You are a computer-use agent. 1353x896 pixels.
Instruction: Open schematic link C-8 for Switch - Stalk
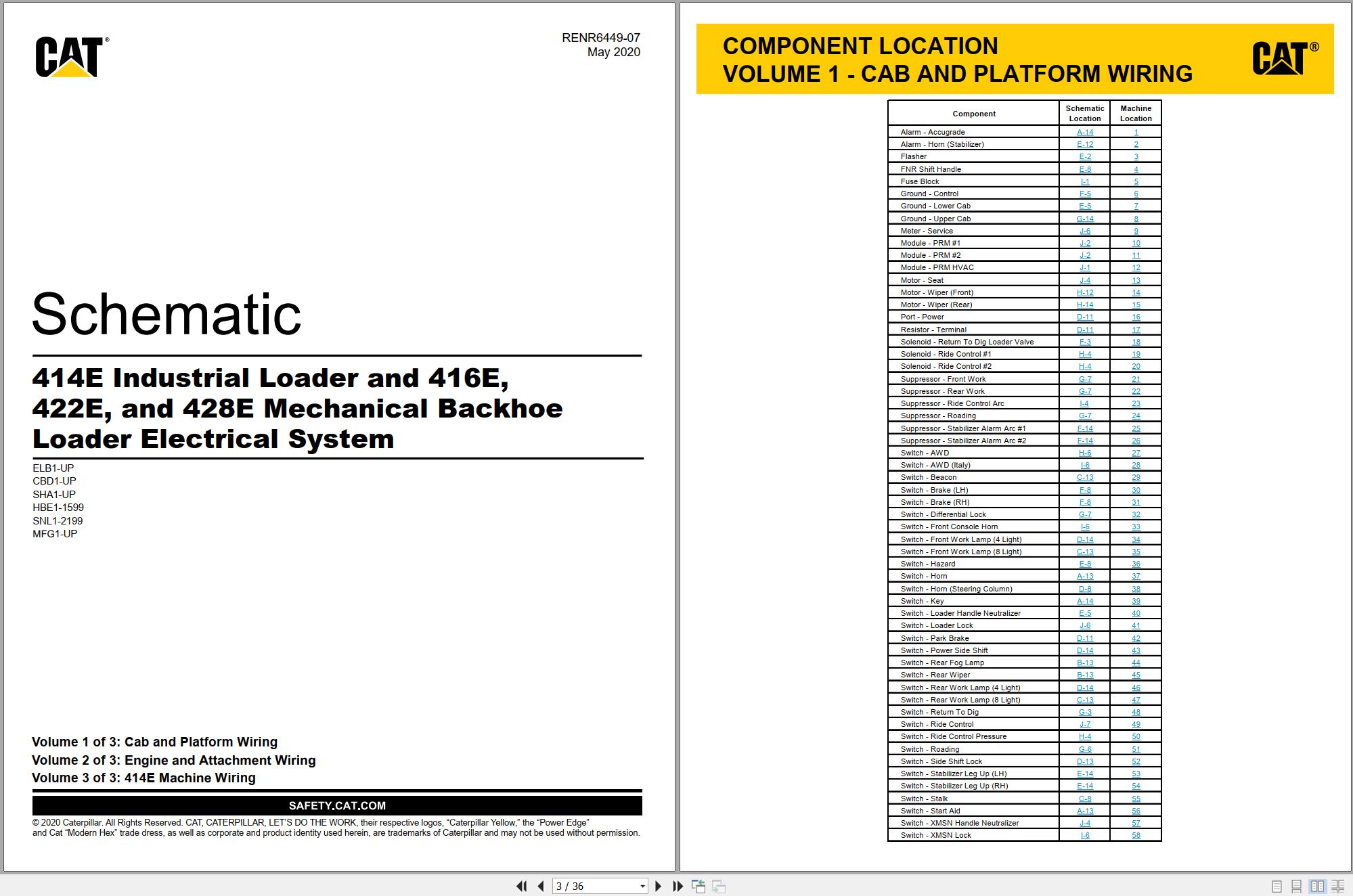(x=1085, y=799)
